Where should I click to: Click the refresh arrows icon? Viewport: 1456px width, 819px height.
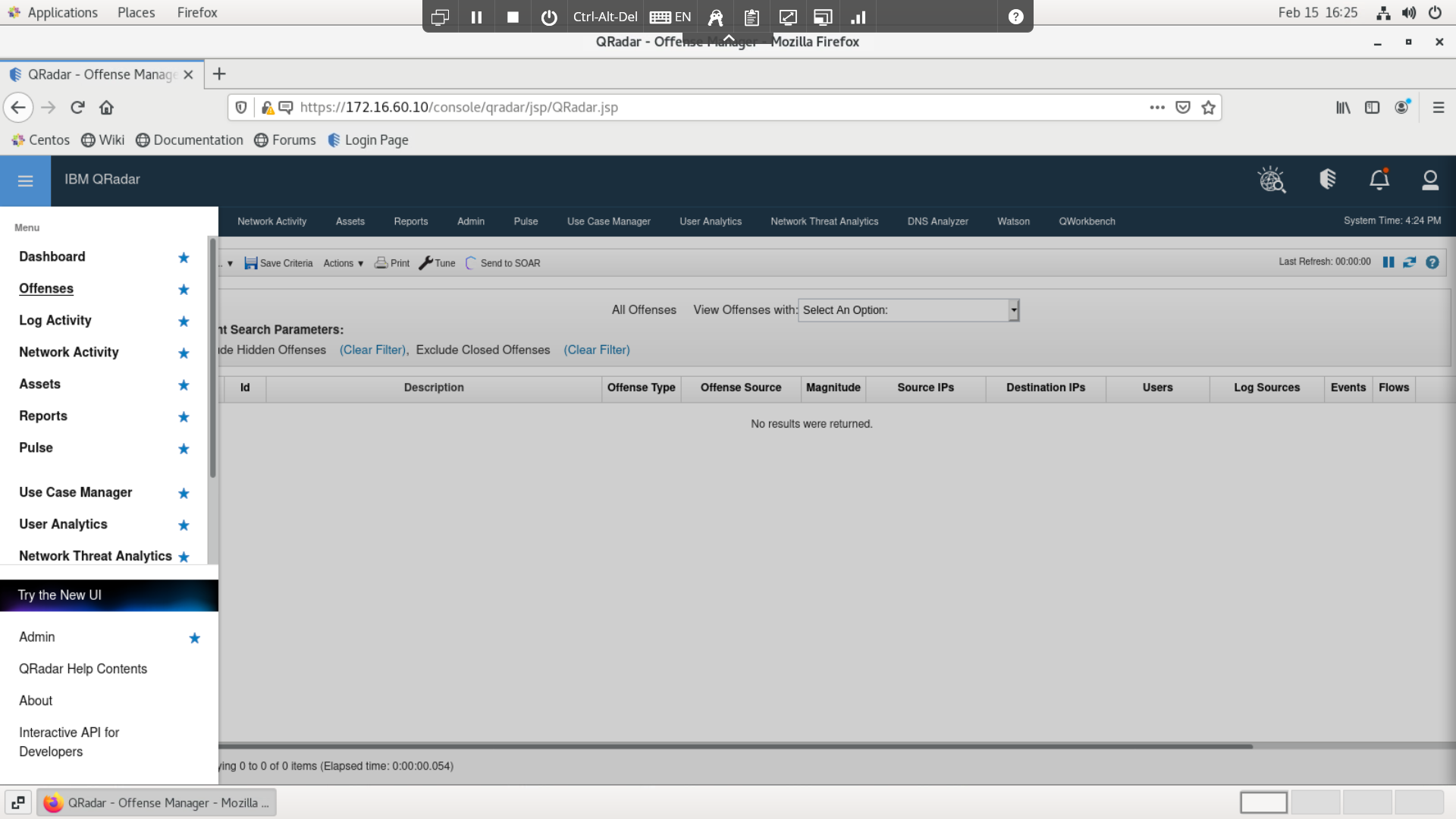coord(1409,262)
